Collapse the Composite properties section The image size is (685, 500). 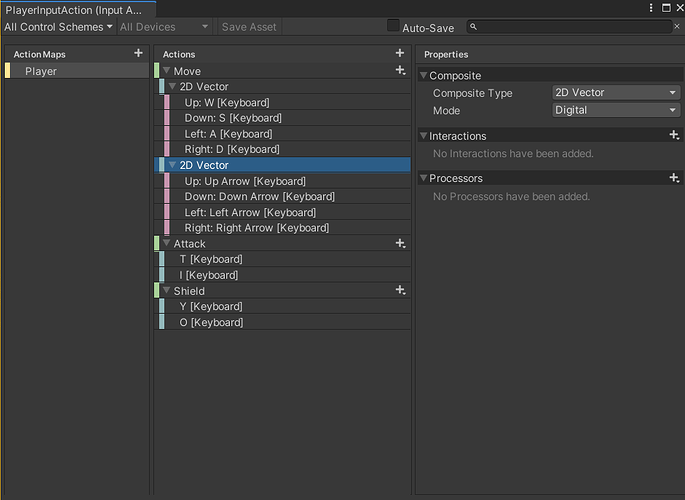coord(423,76)
